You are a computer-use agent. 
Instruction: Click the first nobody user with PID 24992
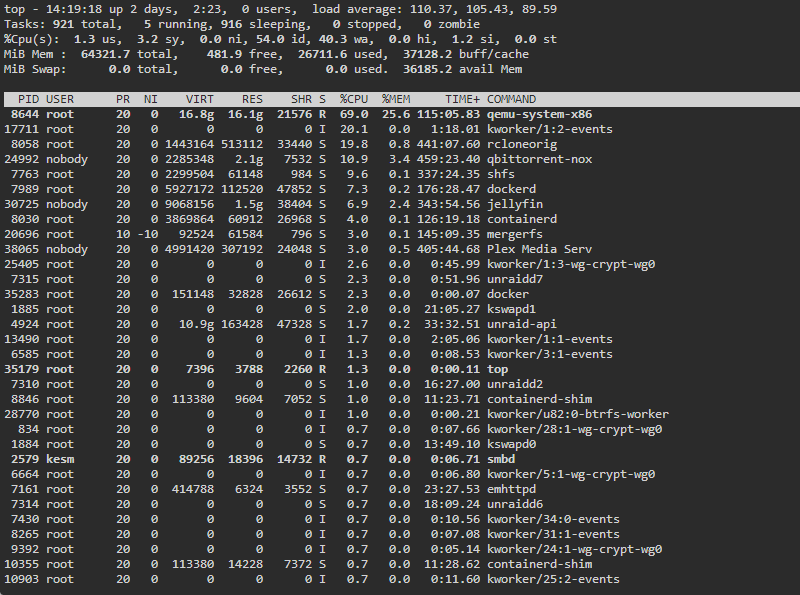click(x=67, y=159)
